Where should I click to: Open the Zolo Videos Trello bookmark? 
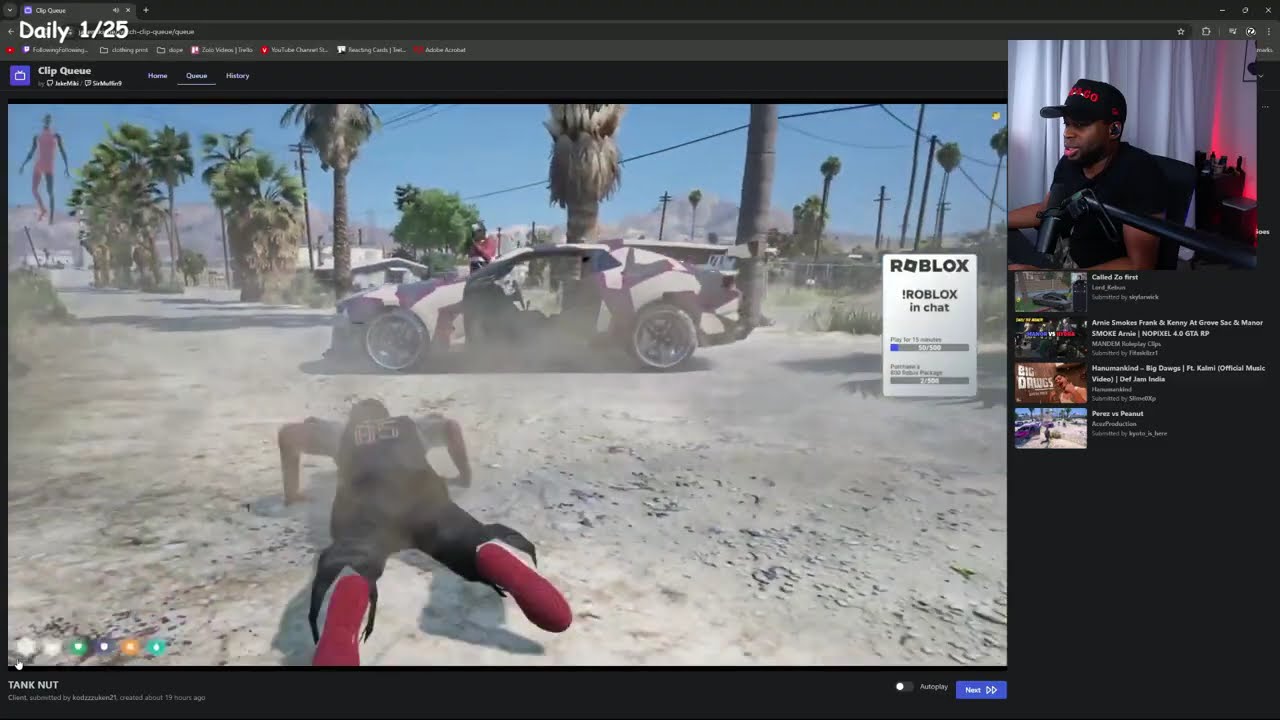point(222,49)
